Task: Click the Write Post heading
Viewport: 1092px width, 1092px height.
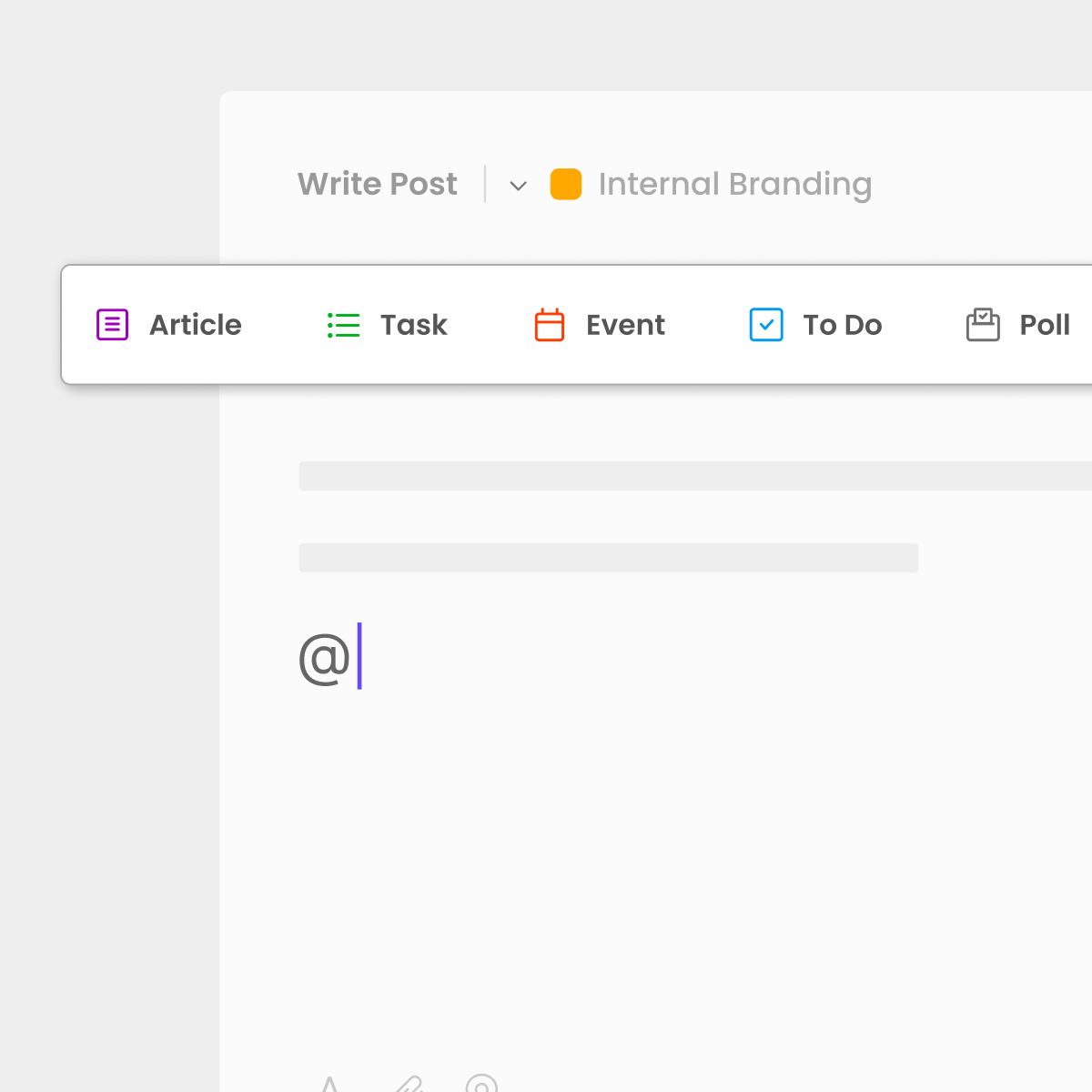Action: [x=377, y=184]
